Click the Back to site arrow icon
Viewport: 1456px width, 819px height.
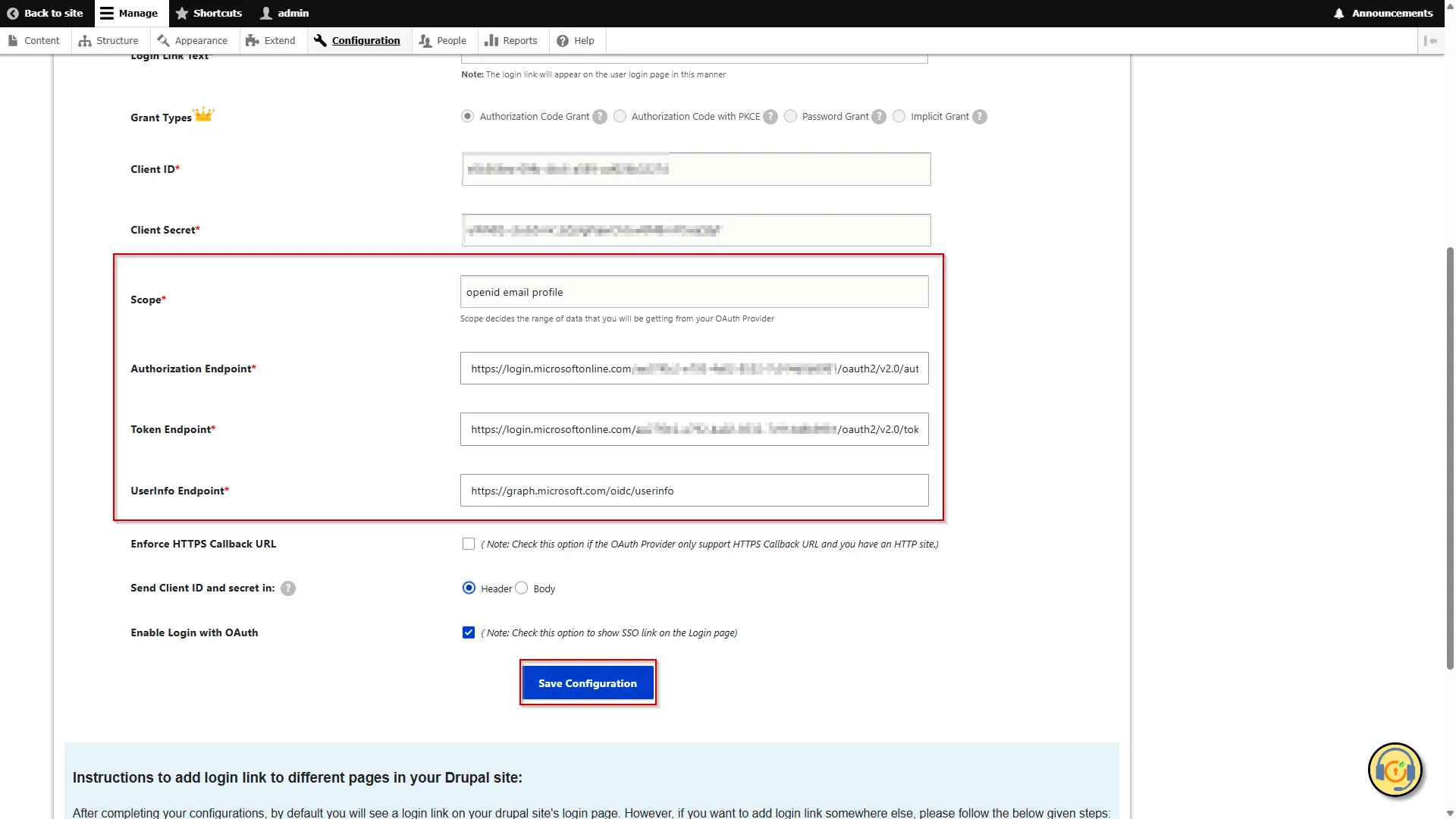12,13
